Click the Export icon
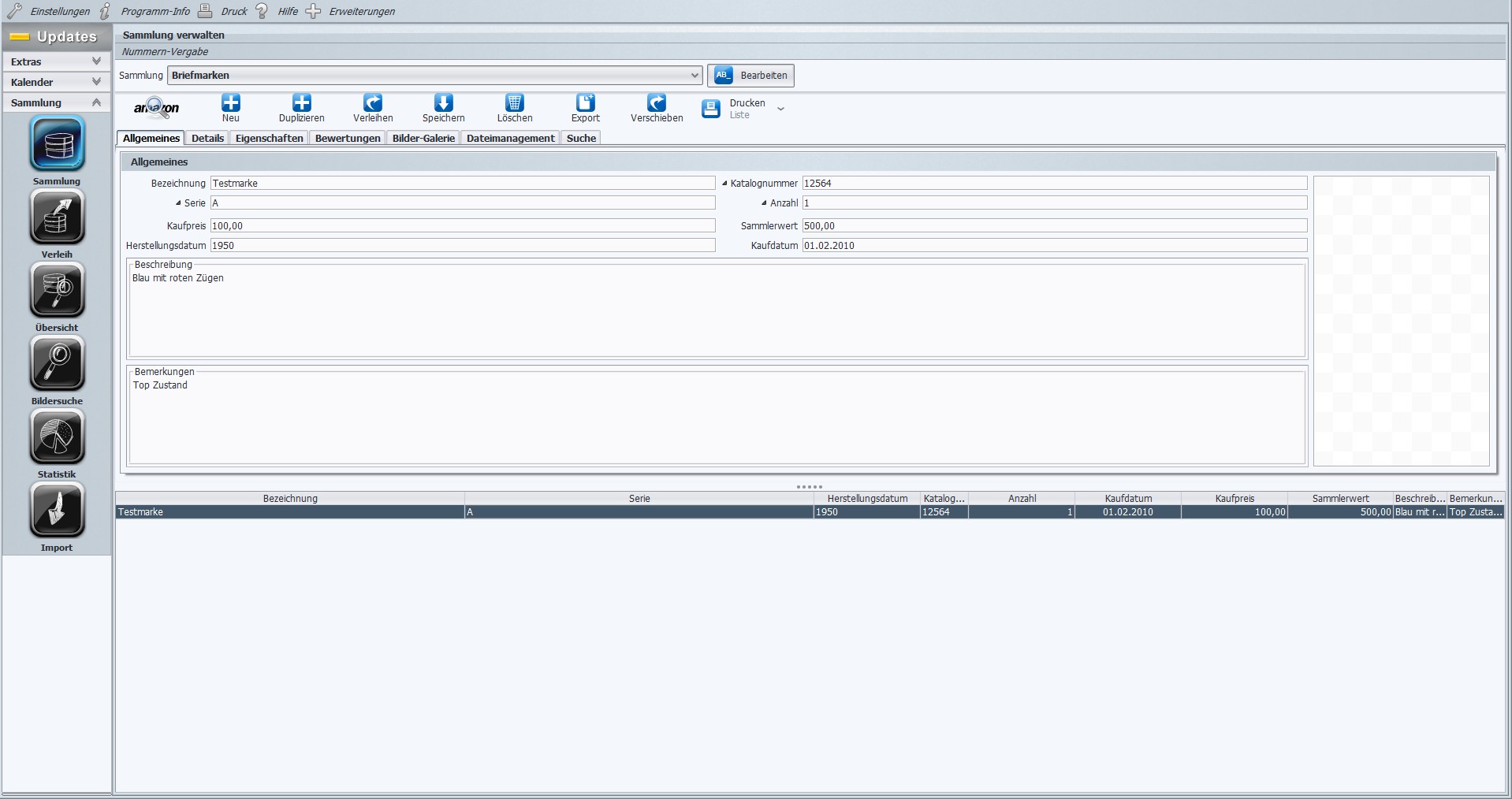The height and width of the screenshot is (799, 1512). (586, 102)
